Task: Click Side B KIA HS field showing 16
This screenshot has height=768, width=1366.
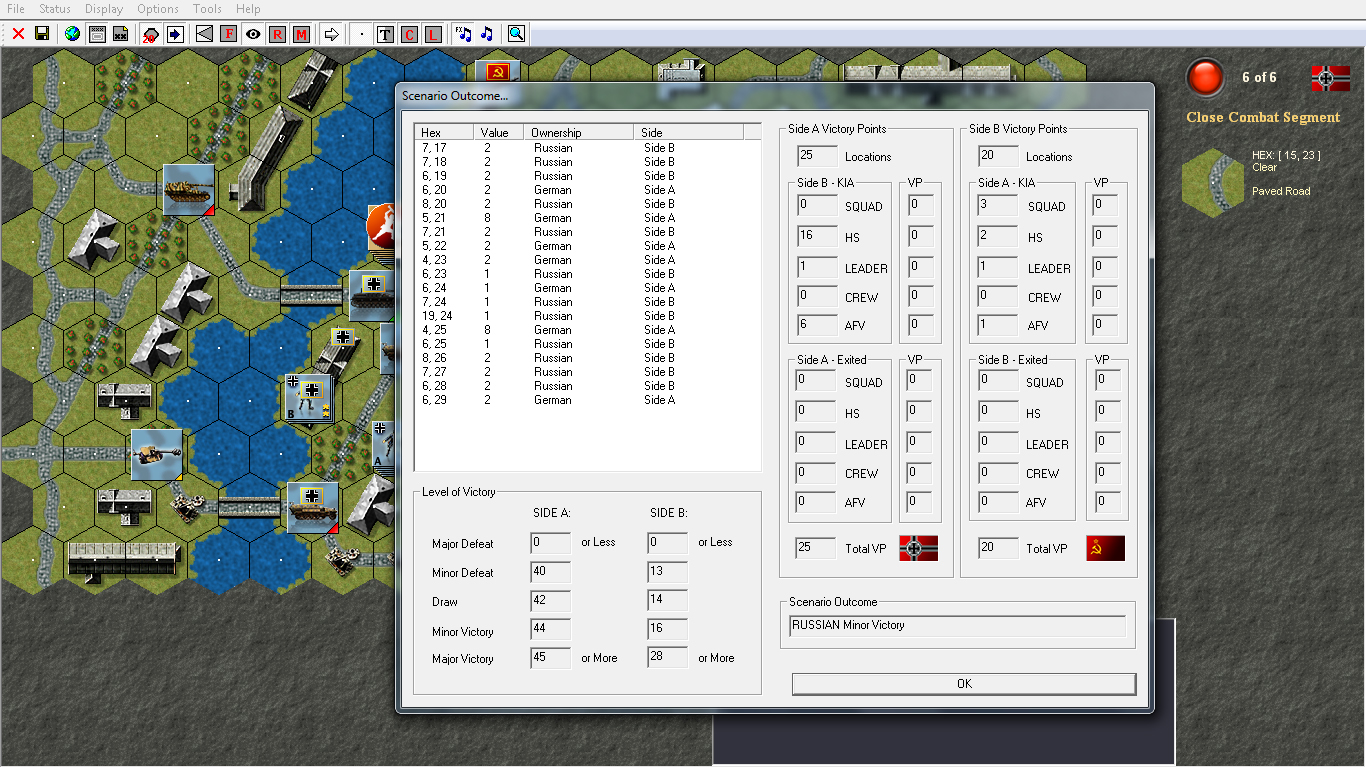Action: tap(818, 237)
